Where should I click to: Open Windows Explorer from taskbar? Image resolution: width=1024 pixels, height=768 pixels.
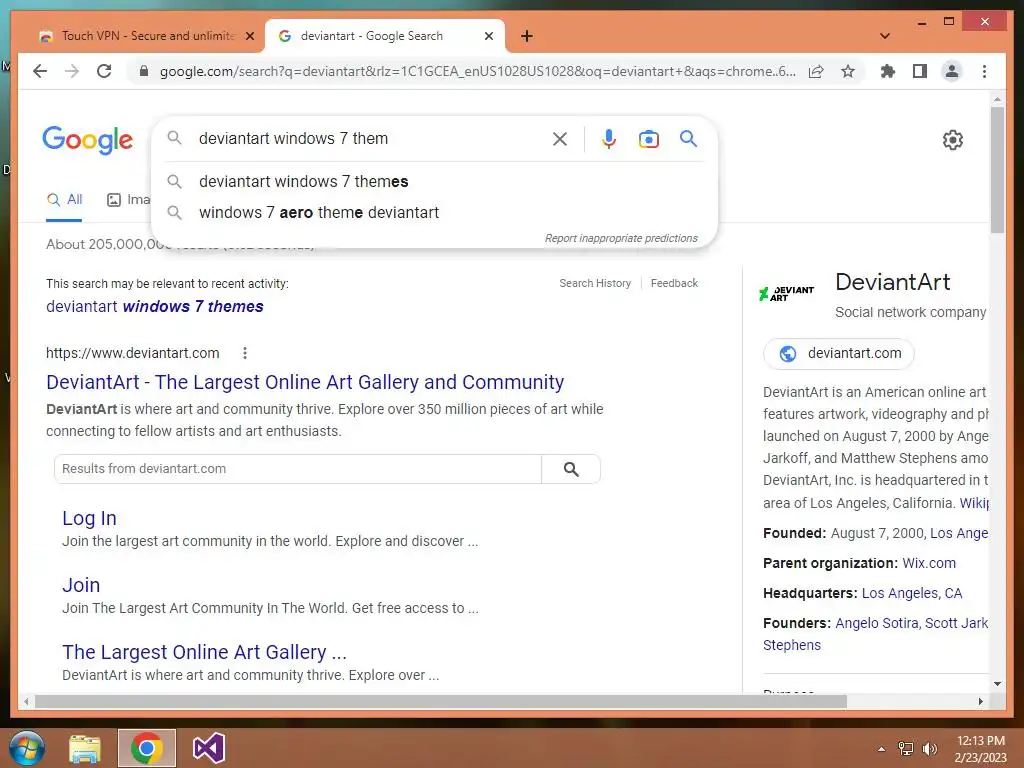(85, 748)
